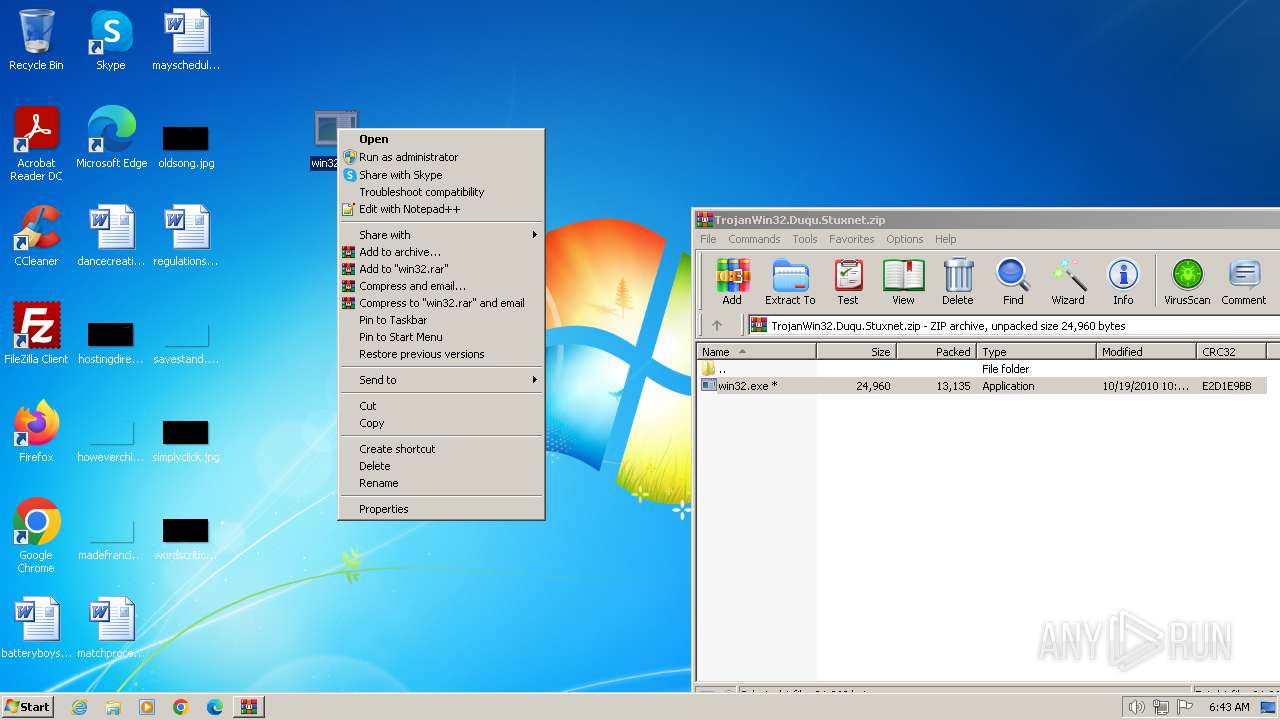
Task: Select FileZilla Client desktop icon
Action: (x=36, y=334)
